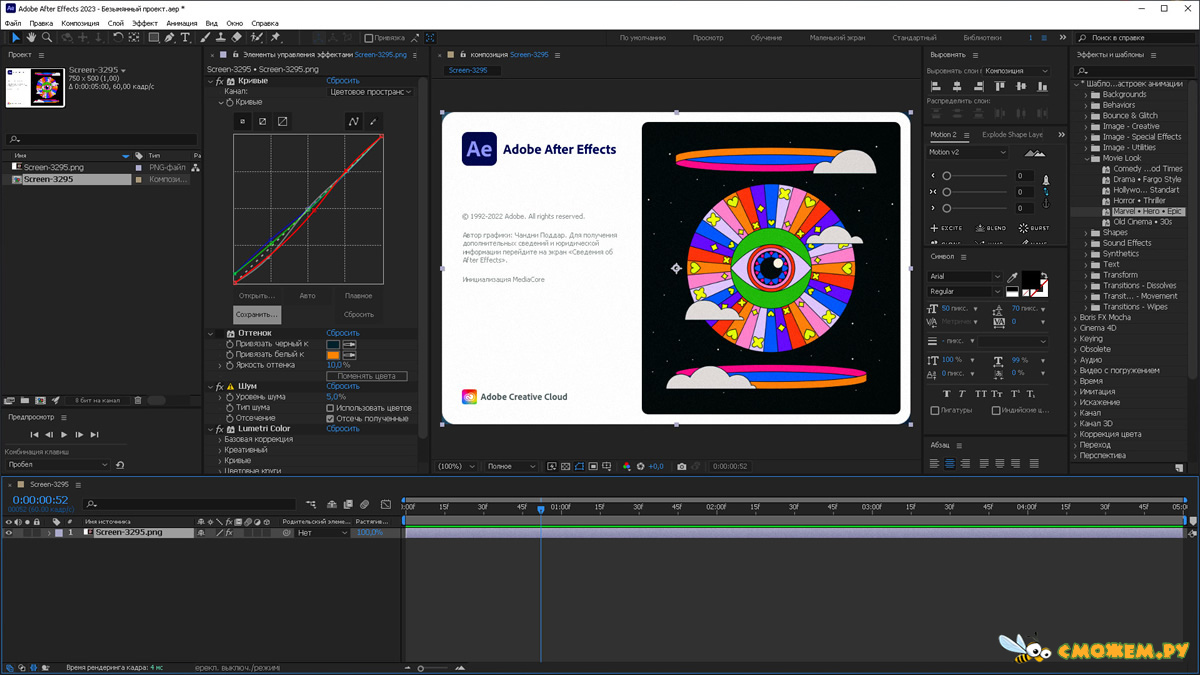Select the Rotation tool
1200x675 pixels.
click(x=118, y=38)
